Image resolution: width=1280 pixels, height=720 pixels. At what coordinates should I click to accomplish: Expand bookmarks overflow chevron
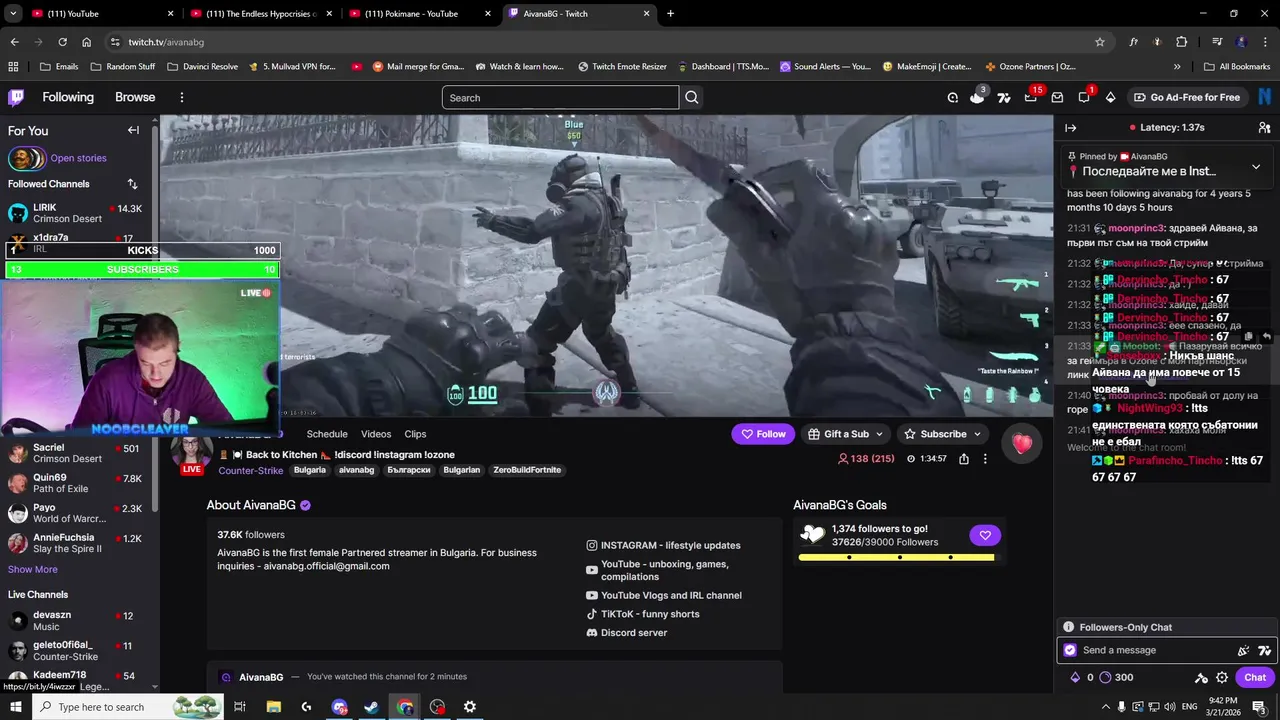(1177, 67)
